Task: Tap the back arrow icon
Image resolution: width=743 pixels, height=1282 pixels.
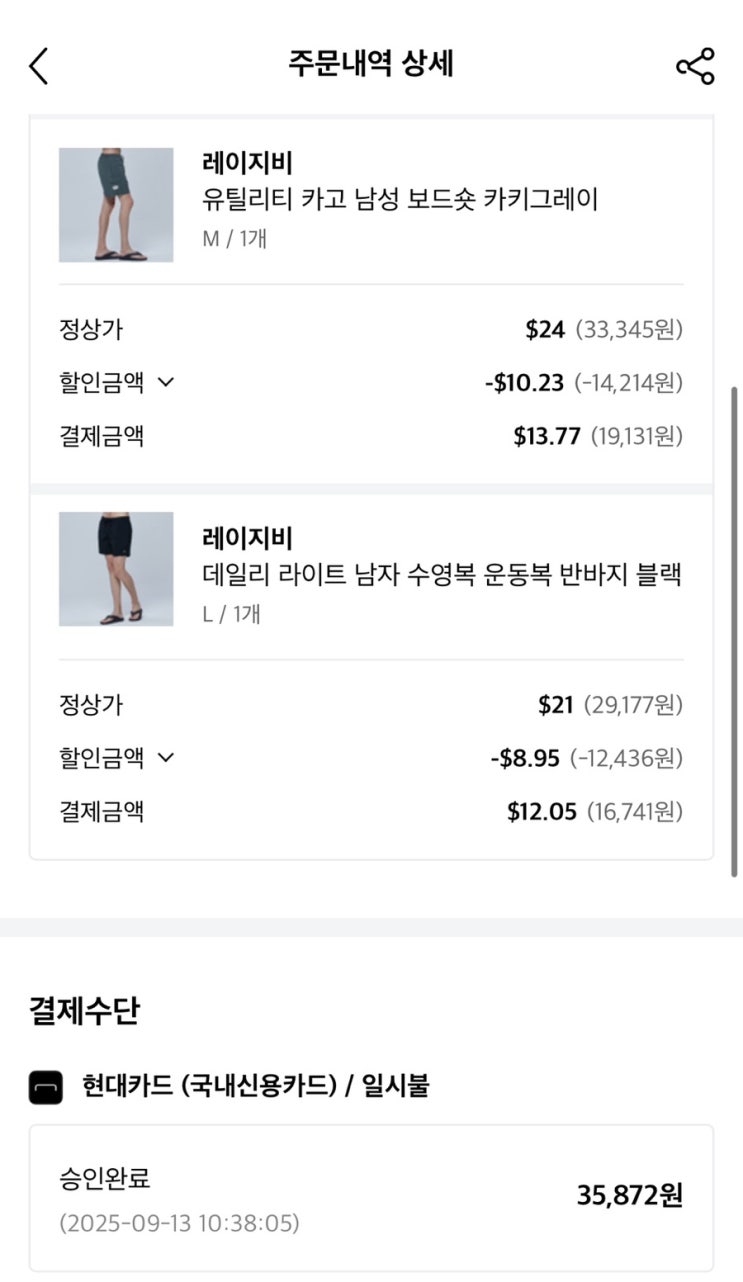Action: point(39,66)
